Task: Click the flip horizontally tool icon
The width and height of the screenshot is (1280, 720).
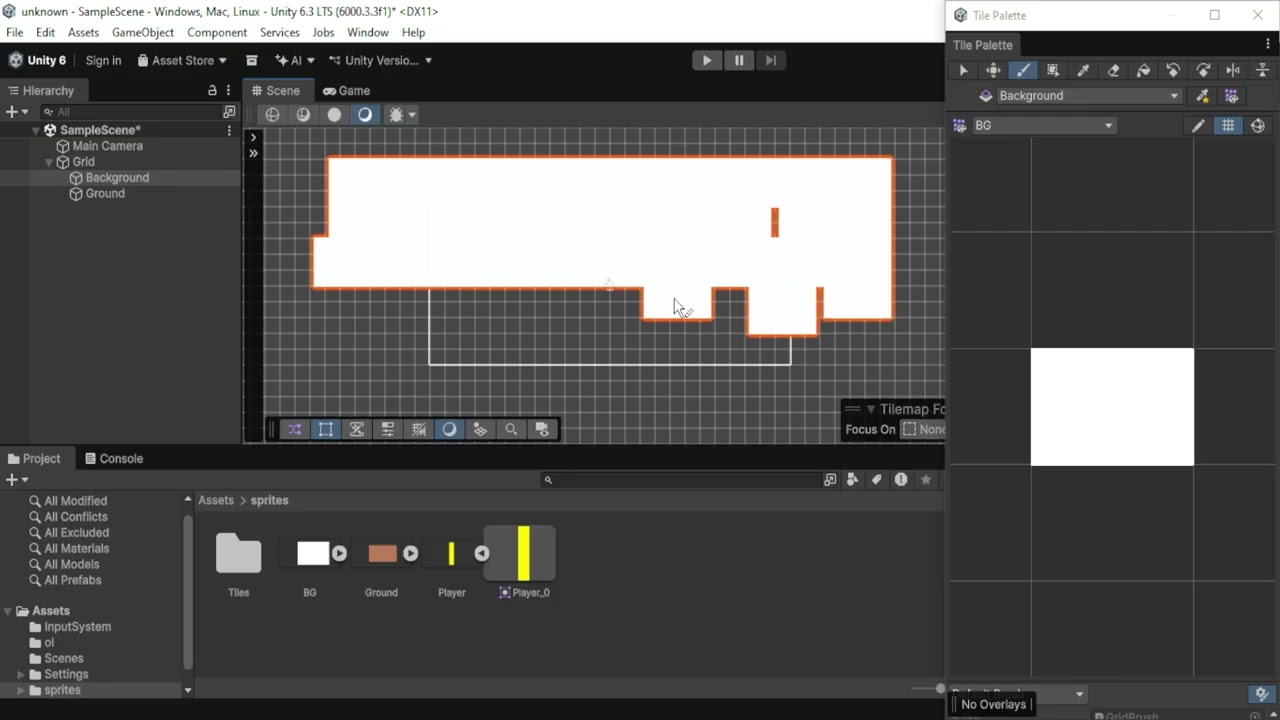Action: click(x=1233, y=70)
